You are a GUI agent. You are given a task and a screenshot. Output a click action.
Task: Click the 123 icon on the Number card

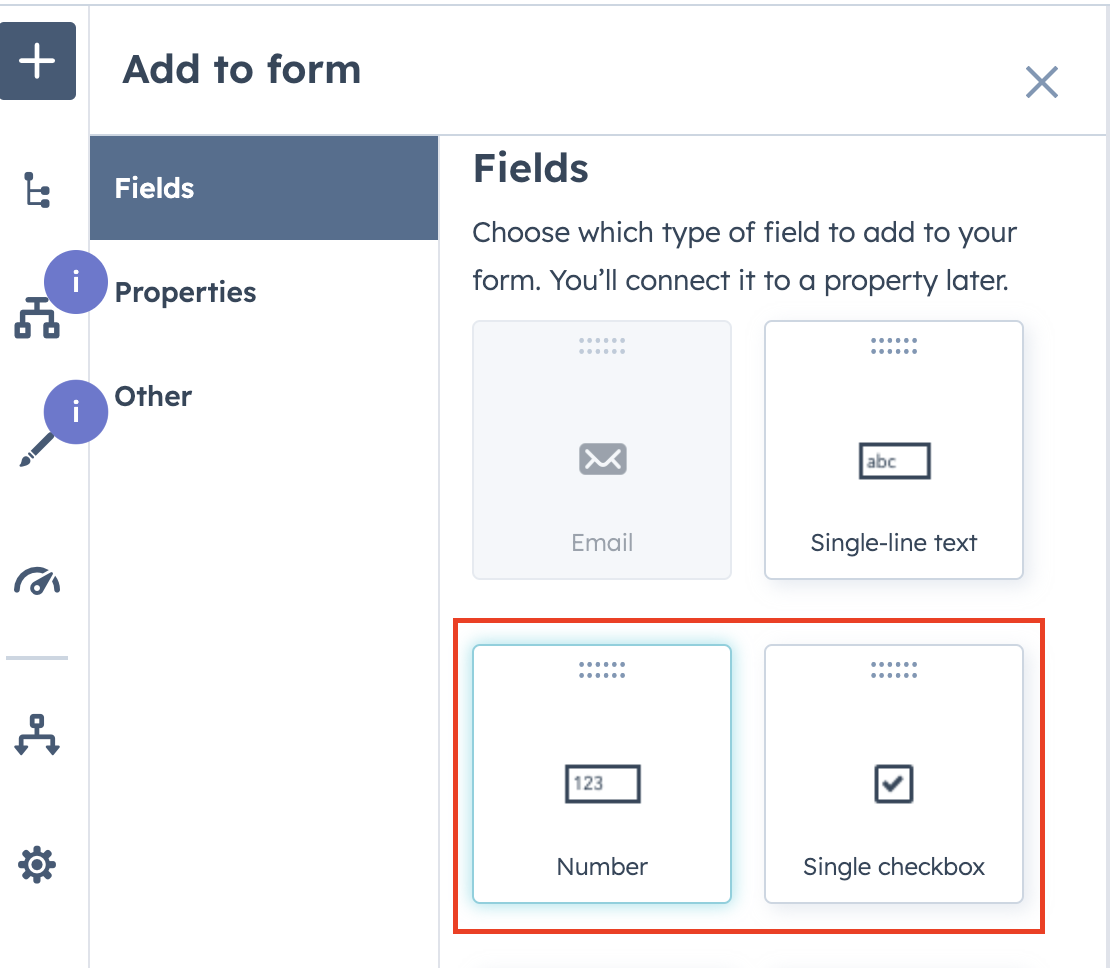pyautogui.click(x=601, y=784)
